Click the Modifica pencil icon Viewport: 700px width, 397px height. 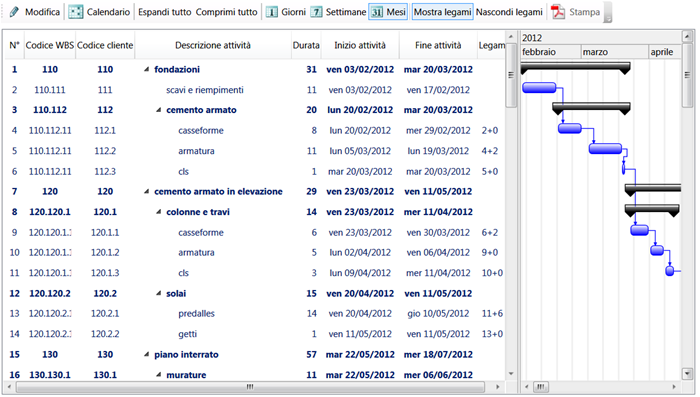[x=14, y=12]
